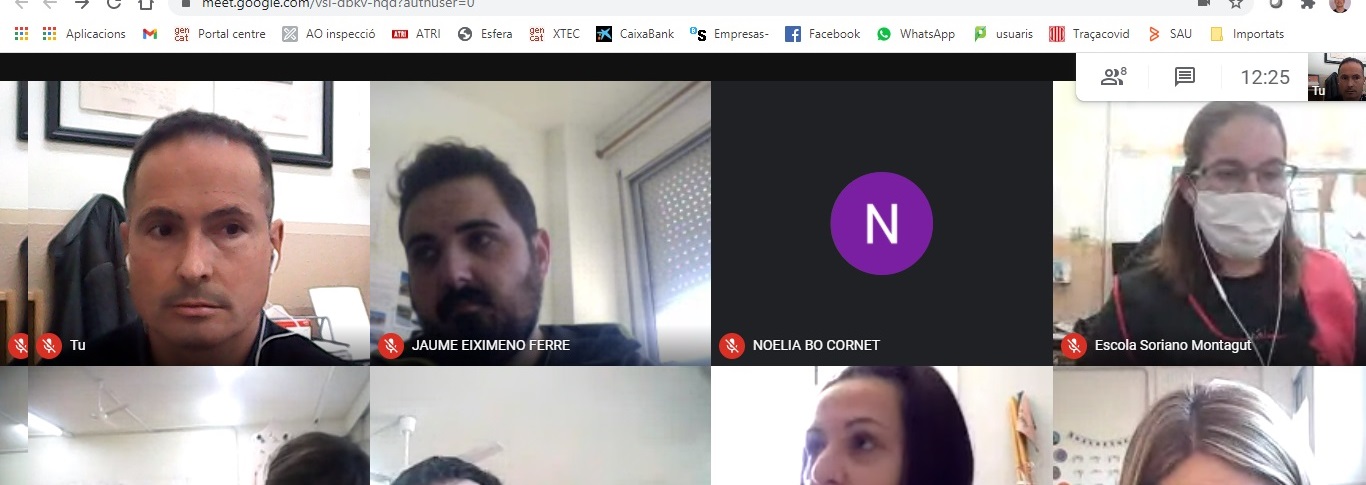Image resolution: width=1366 pixels, height=485 pixels.
Task: Open the participants list icon
Action: [1112, 77]
